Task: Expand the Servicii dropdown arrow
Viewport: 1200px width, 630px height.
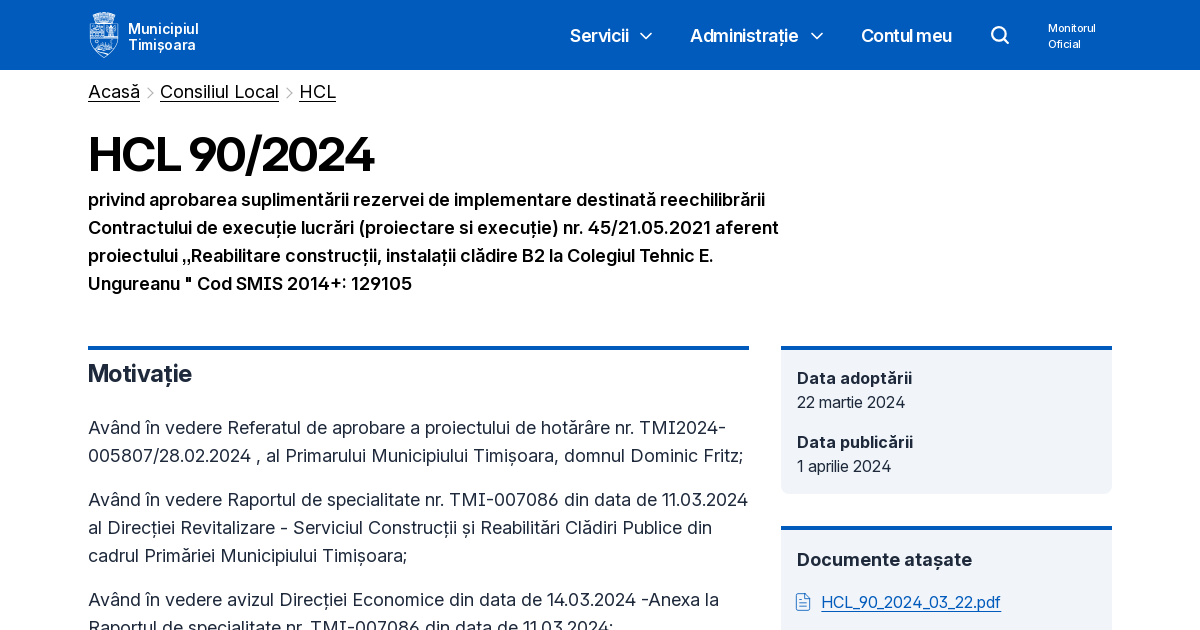Action: 645,36
